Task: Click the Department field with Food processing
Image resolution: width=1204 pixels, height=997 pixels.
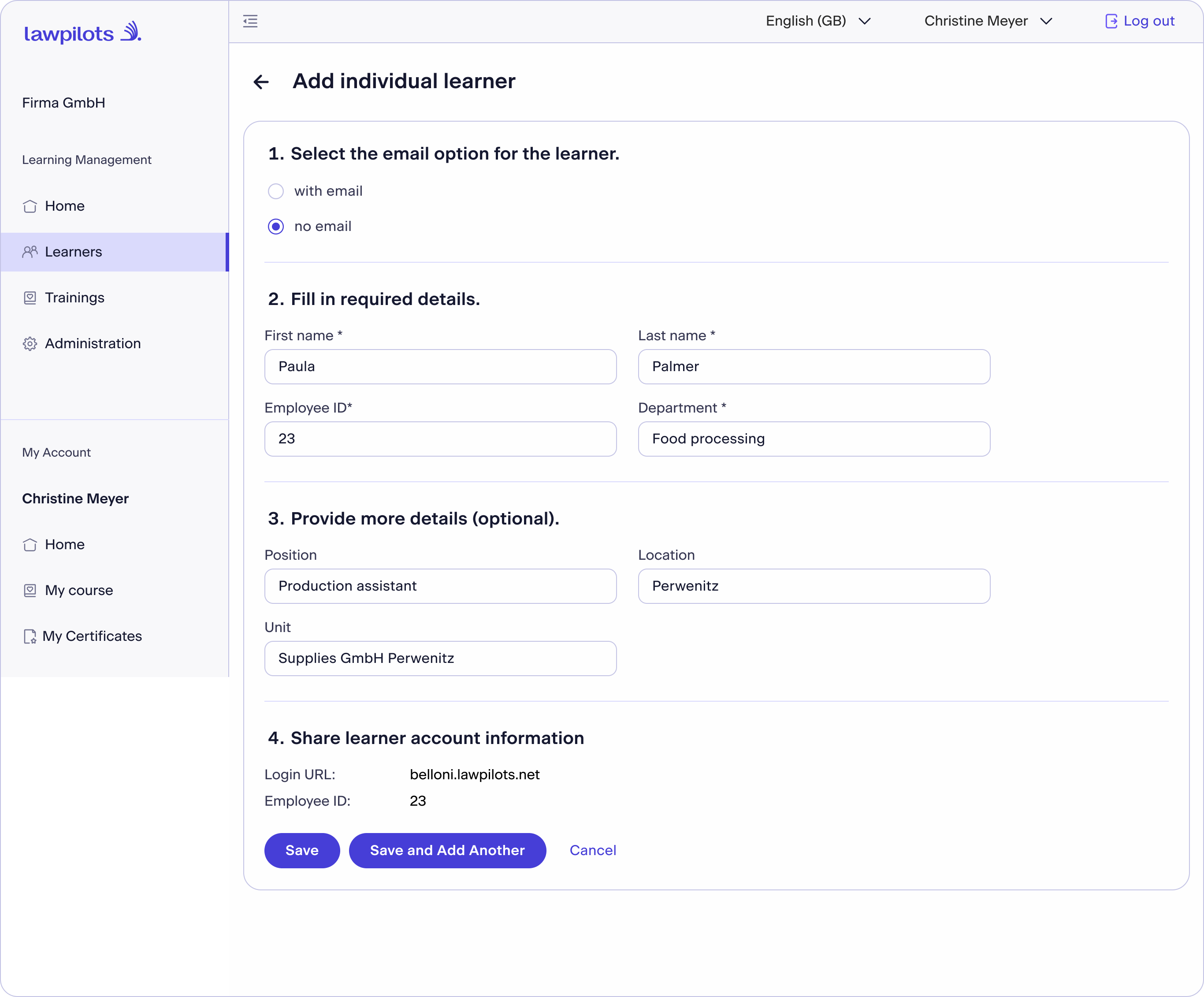Action: click(x=814, y=439)
